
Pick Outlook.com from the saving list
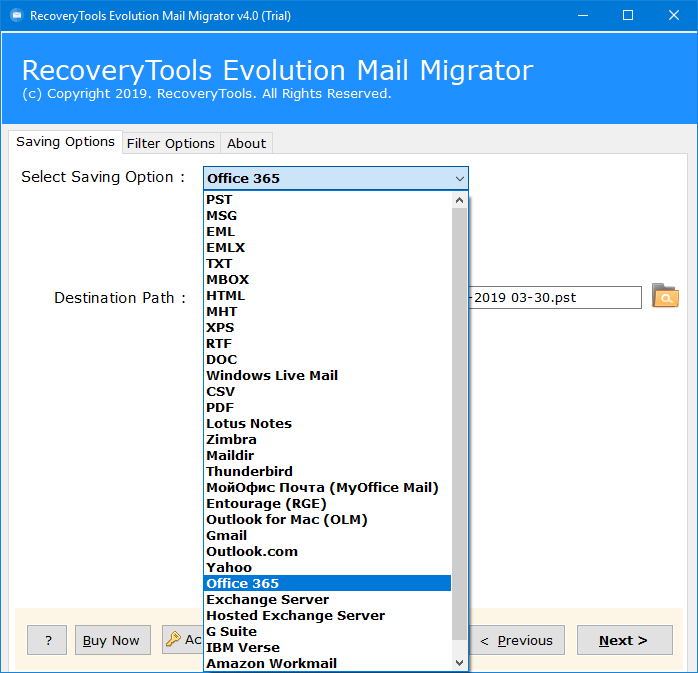pos(327,552)
